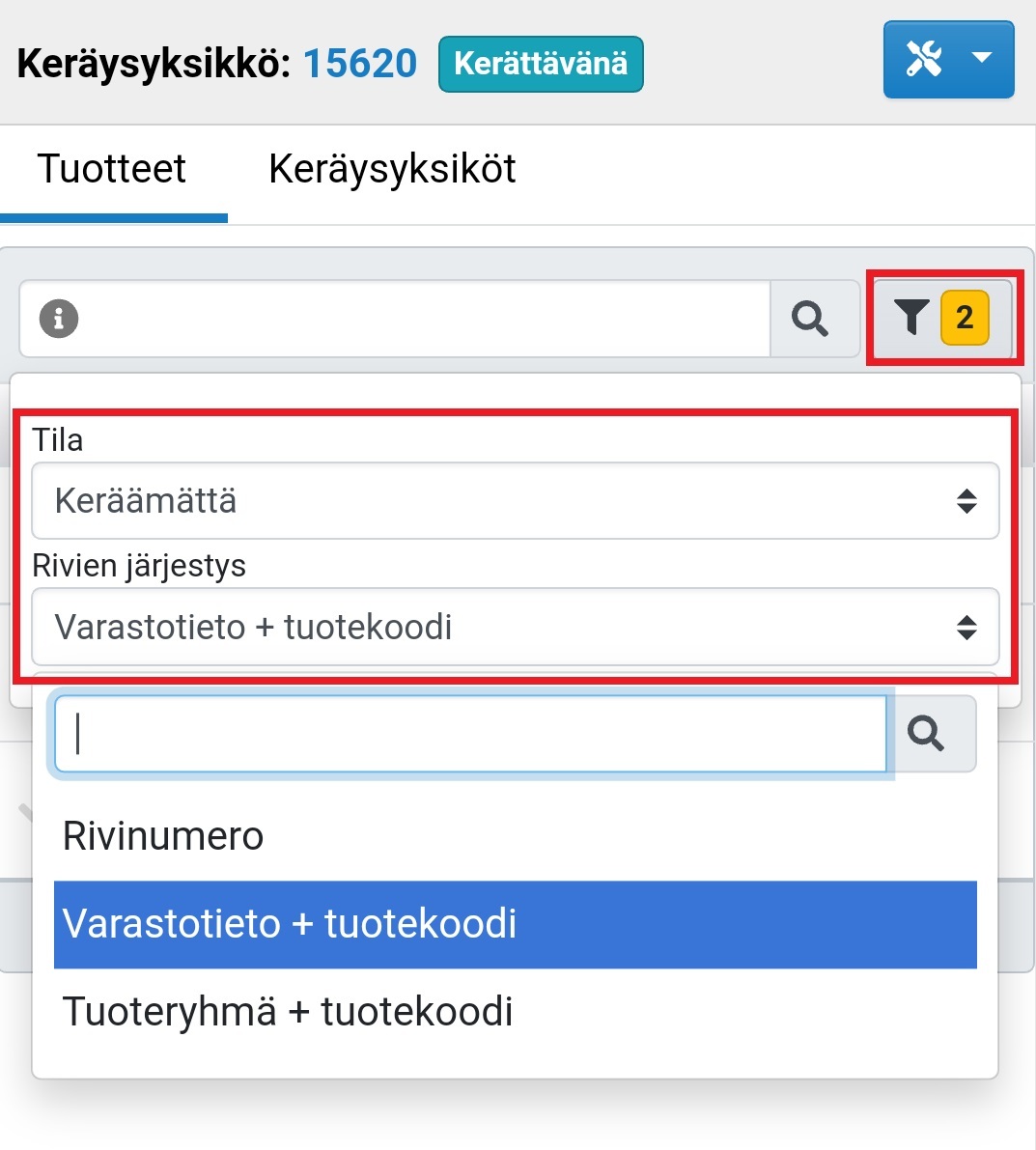
Task: Focus the top product search field
Action: [x=415, y=318]
